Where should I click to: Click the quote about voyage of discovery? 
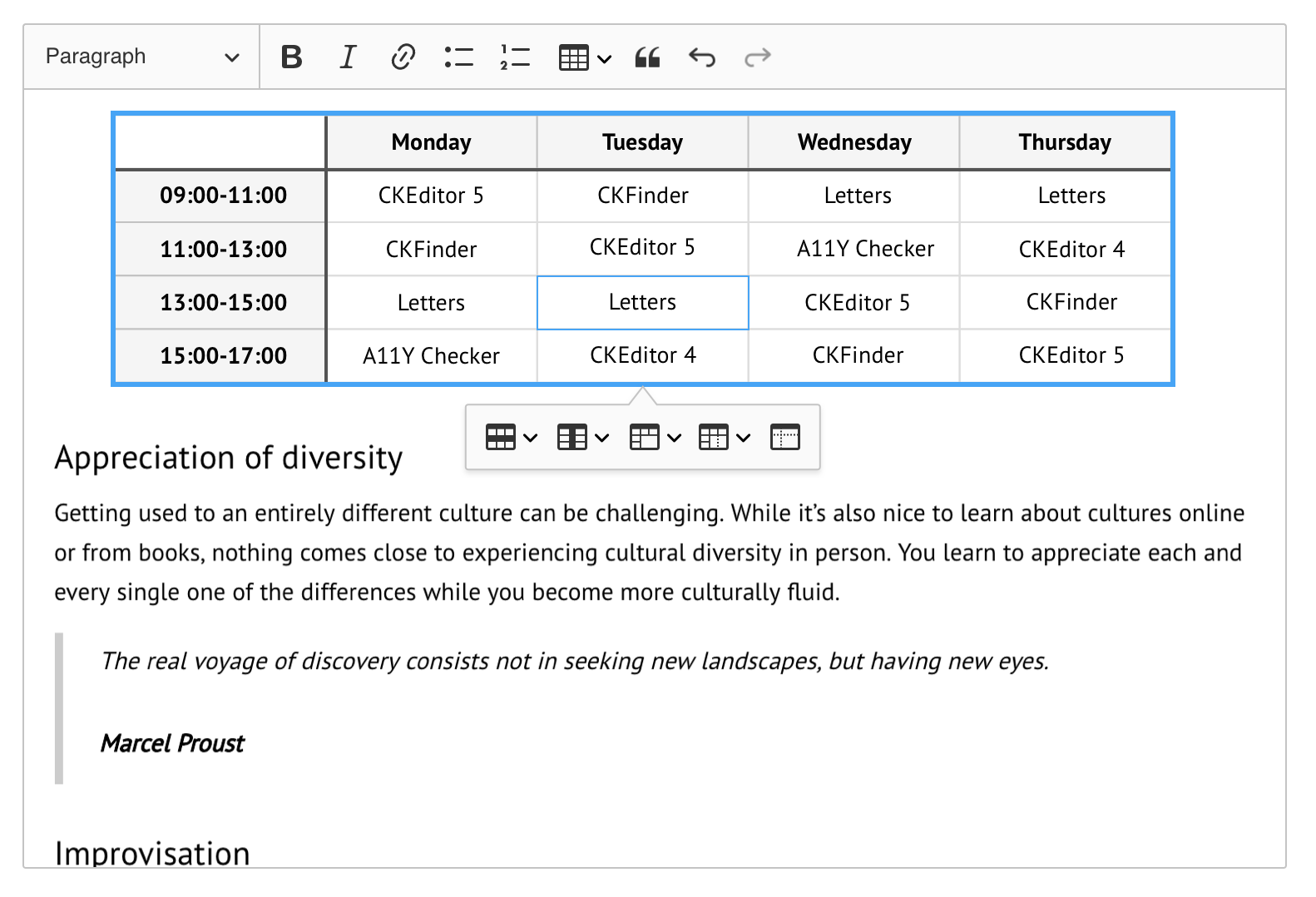(575, 661)
